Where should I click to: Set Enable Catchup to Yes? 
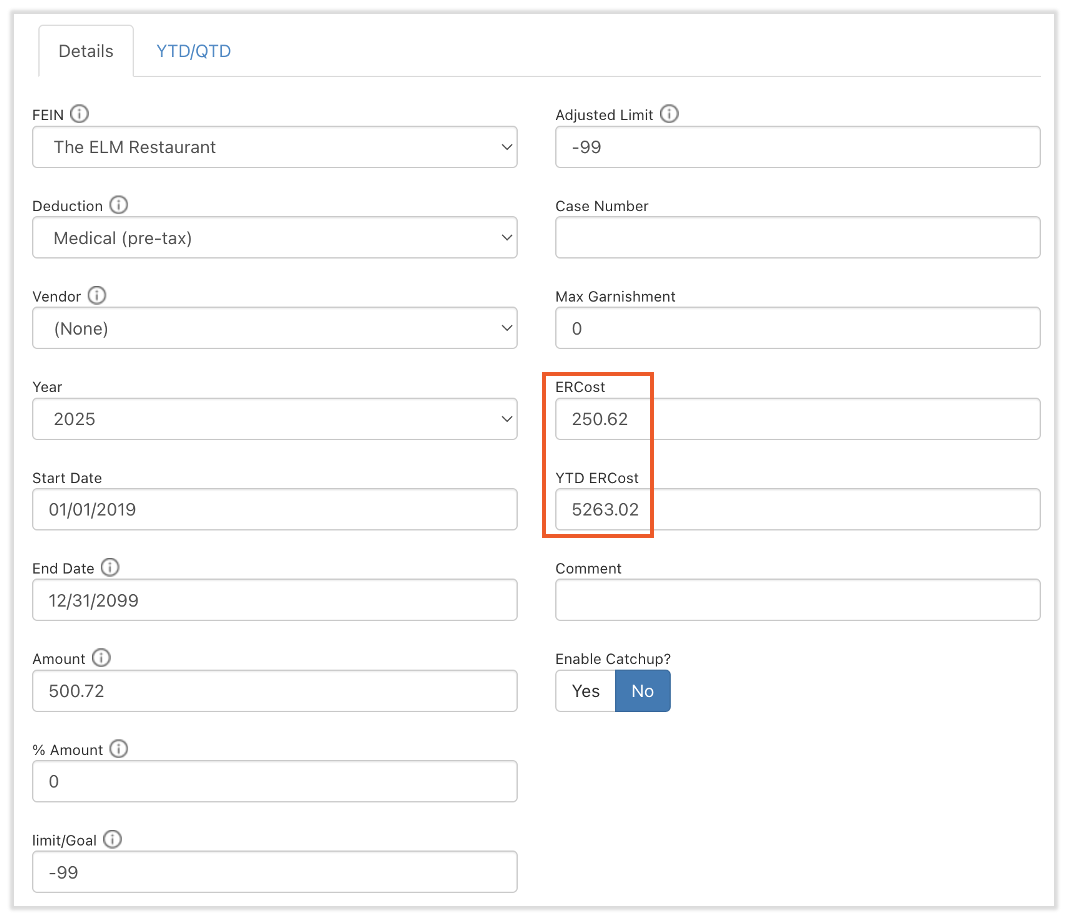coord(585,691)
